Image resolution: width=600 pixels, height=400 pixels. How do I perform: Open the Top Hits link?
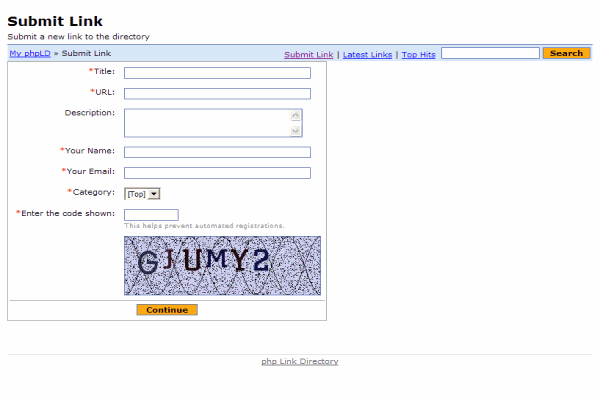[418, 54]
